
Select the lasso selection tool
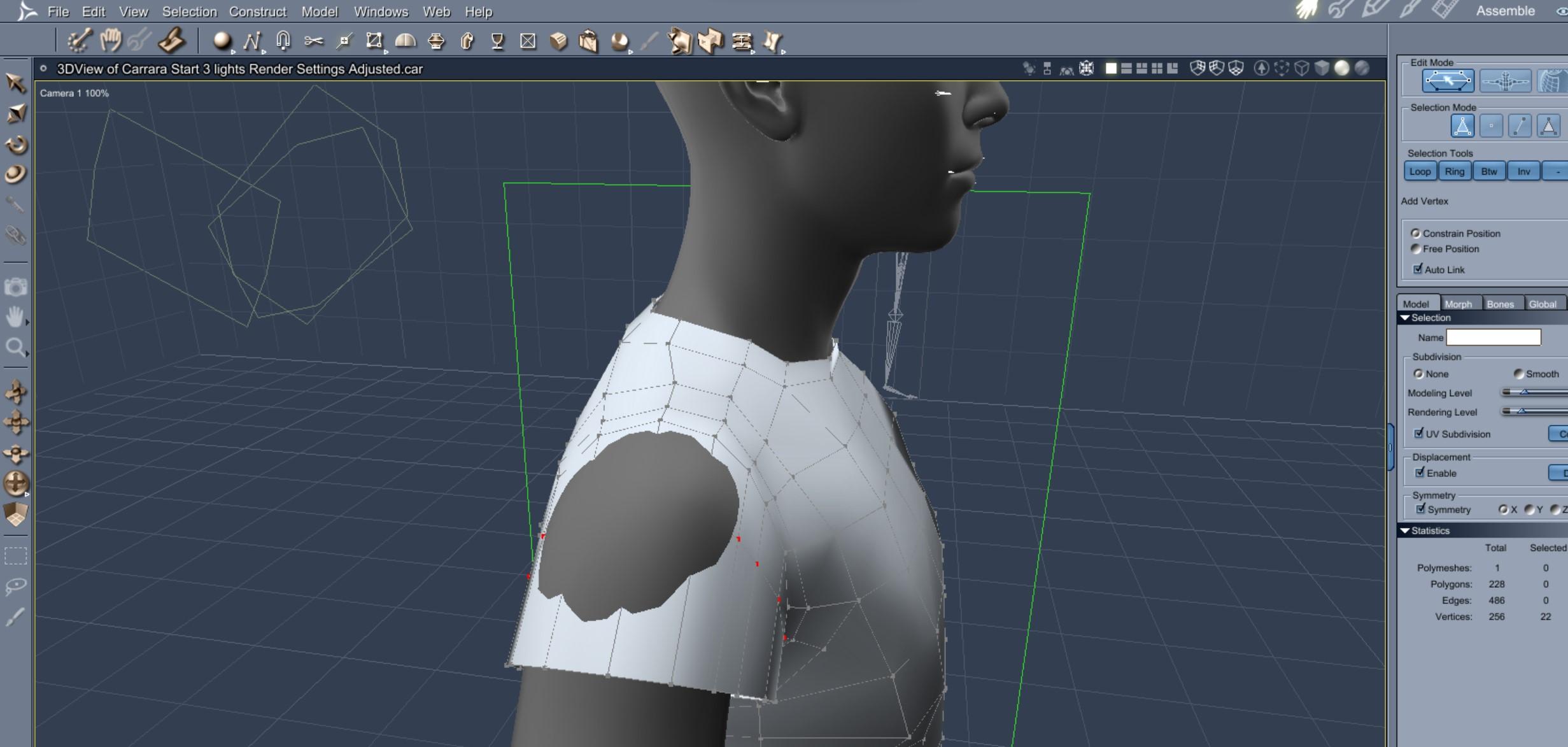tap(15, 585)
